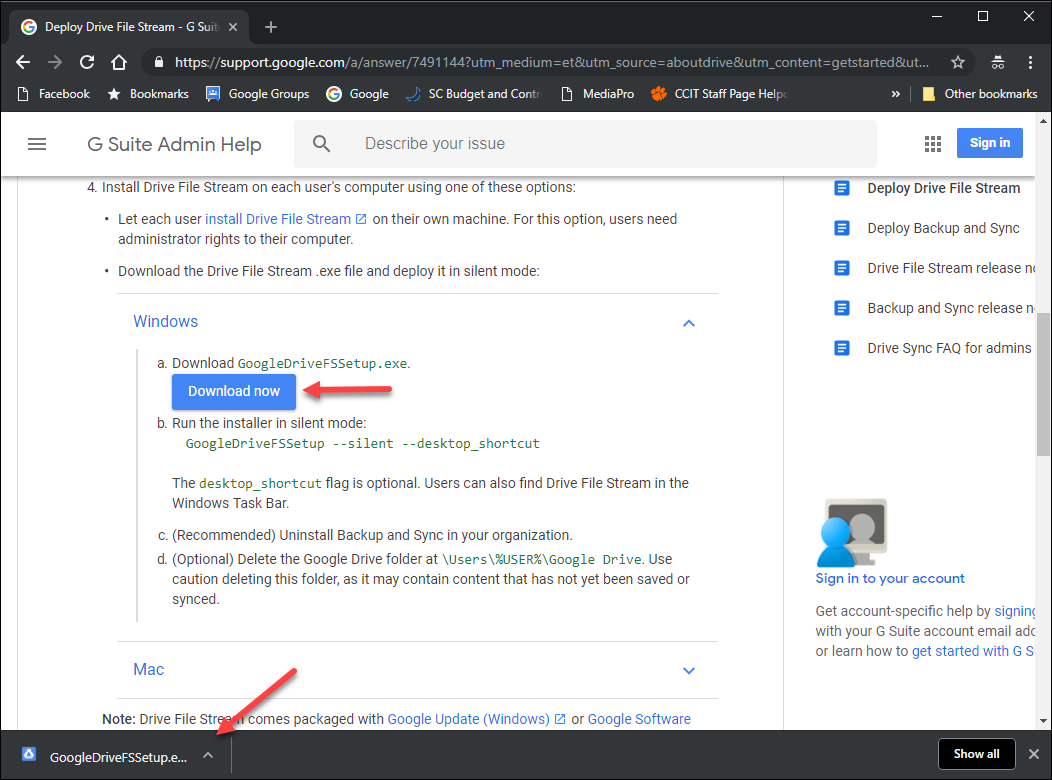The height and width of the screenshot is (780, 1052).
Task: Close the Deploy Drive File Stream tab
Action: click(x=233, y=27)
